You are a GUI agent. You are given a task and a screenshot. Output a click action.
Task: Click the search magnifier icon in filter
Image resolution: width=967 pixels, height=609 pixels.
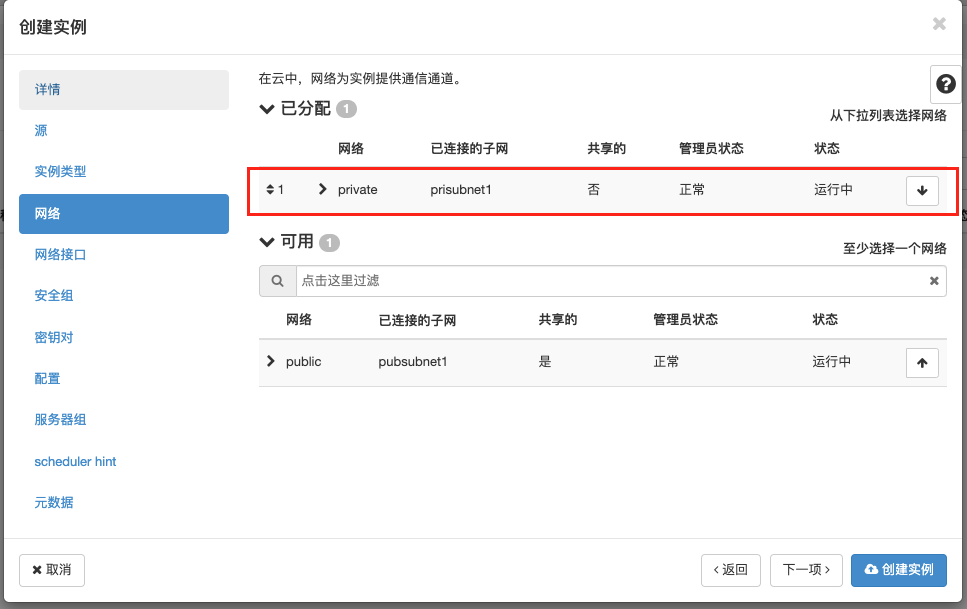point(278,281)
